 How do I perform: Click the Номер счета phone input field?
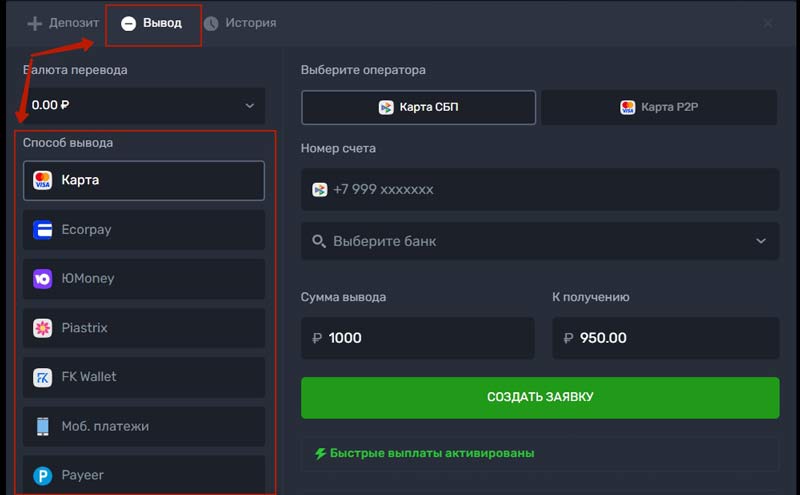click(550, 189)
